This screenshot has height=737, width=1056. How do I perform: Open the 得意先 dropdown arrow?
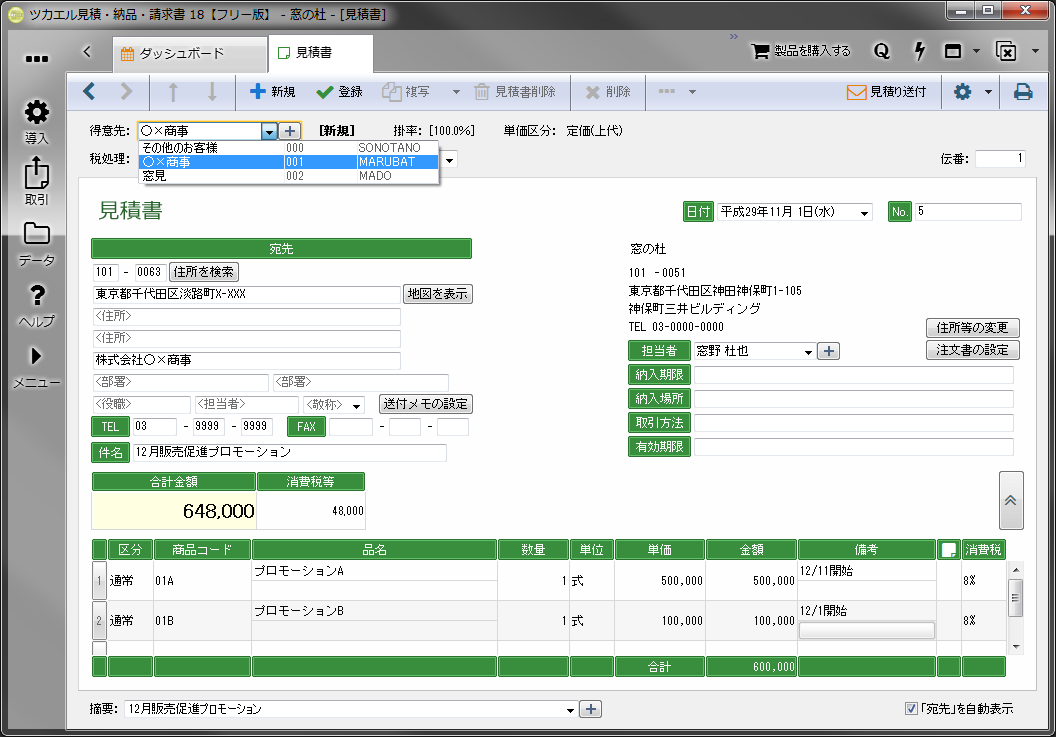tap(269, 131)
